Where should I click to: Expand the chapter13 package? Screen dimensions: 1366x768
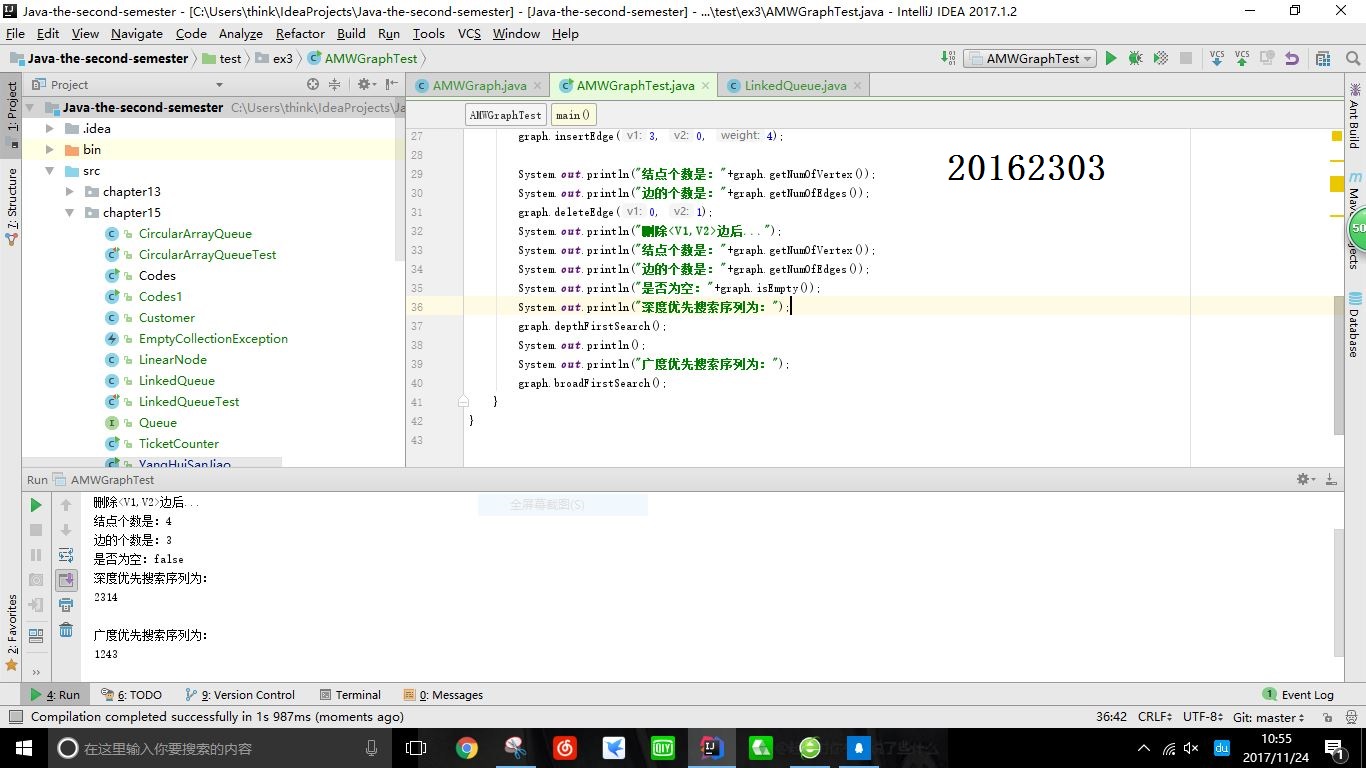point(70,192)
